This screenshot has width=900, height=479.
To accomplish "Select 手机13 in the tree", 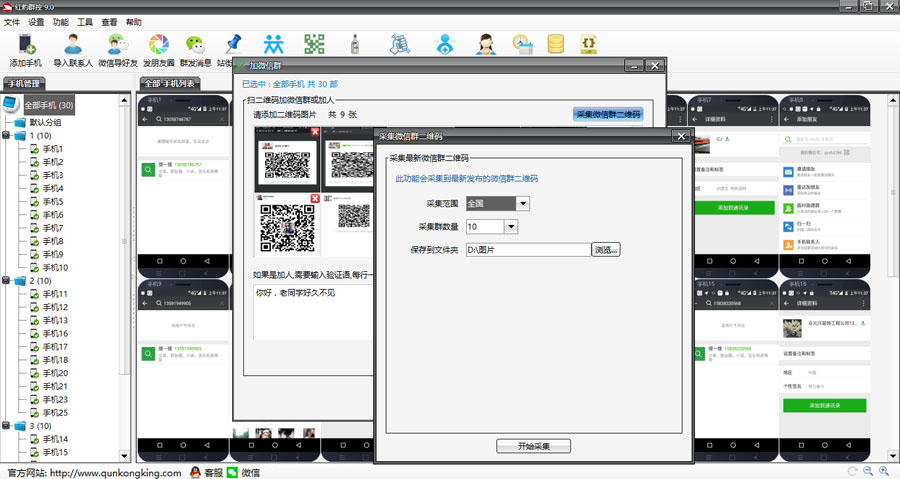I will [x=55, y=321].
